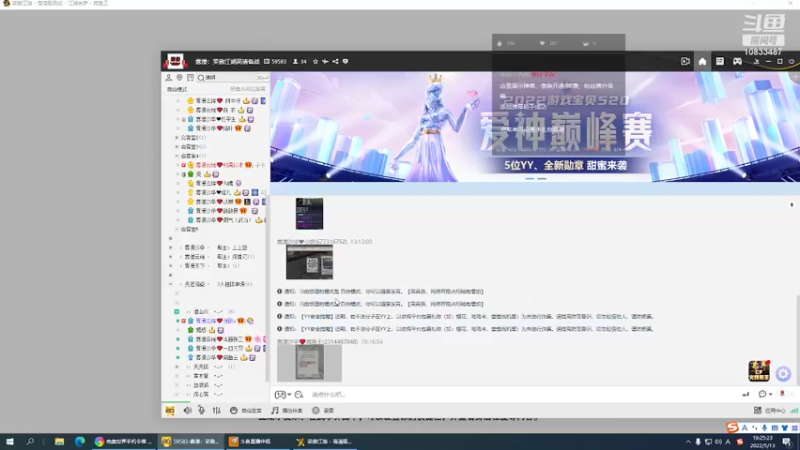
Task: Click the music accompaniment button
Action: pos(287,410)
